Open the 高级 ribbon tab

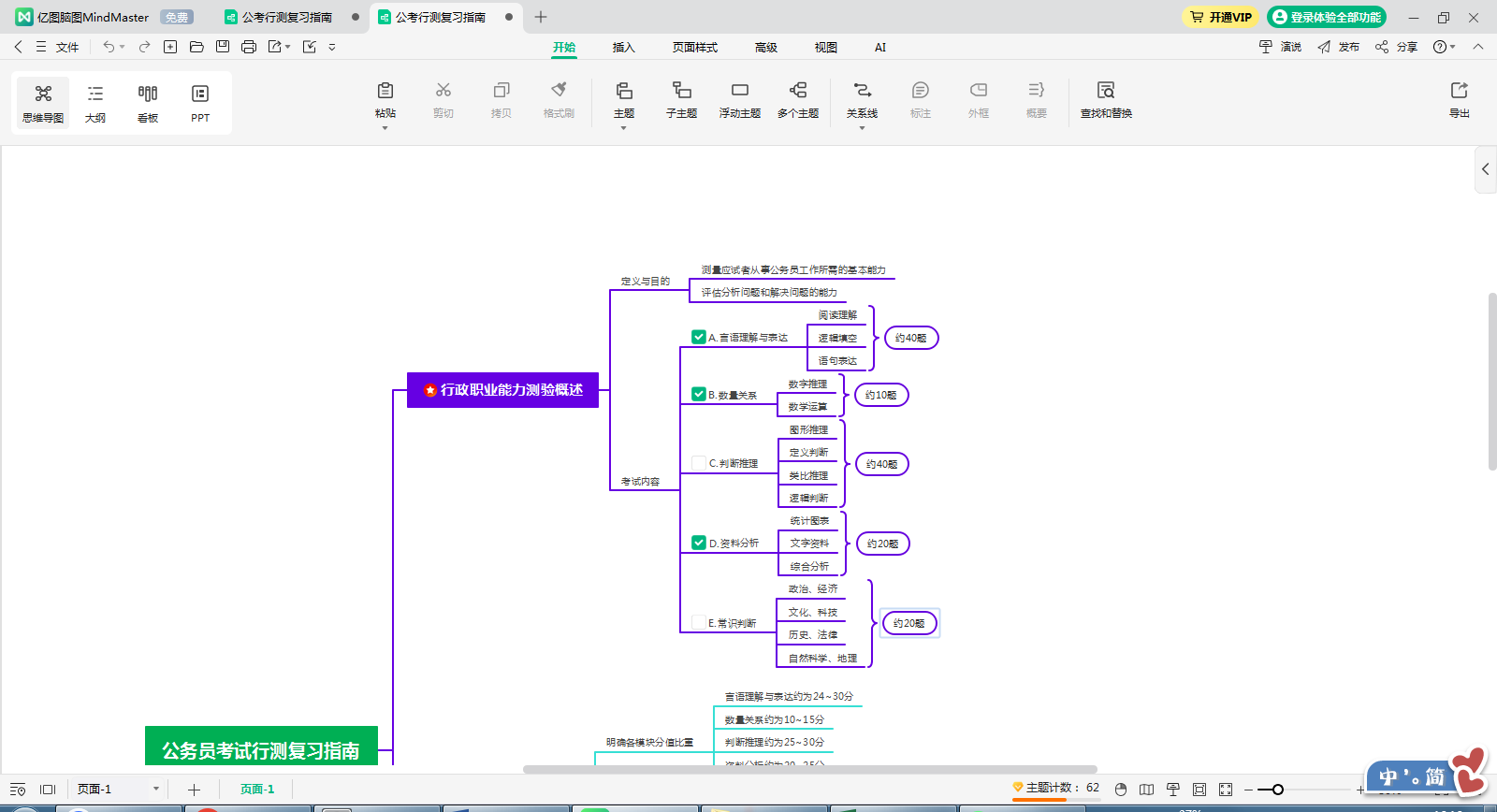(x=766, y=48)
